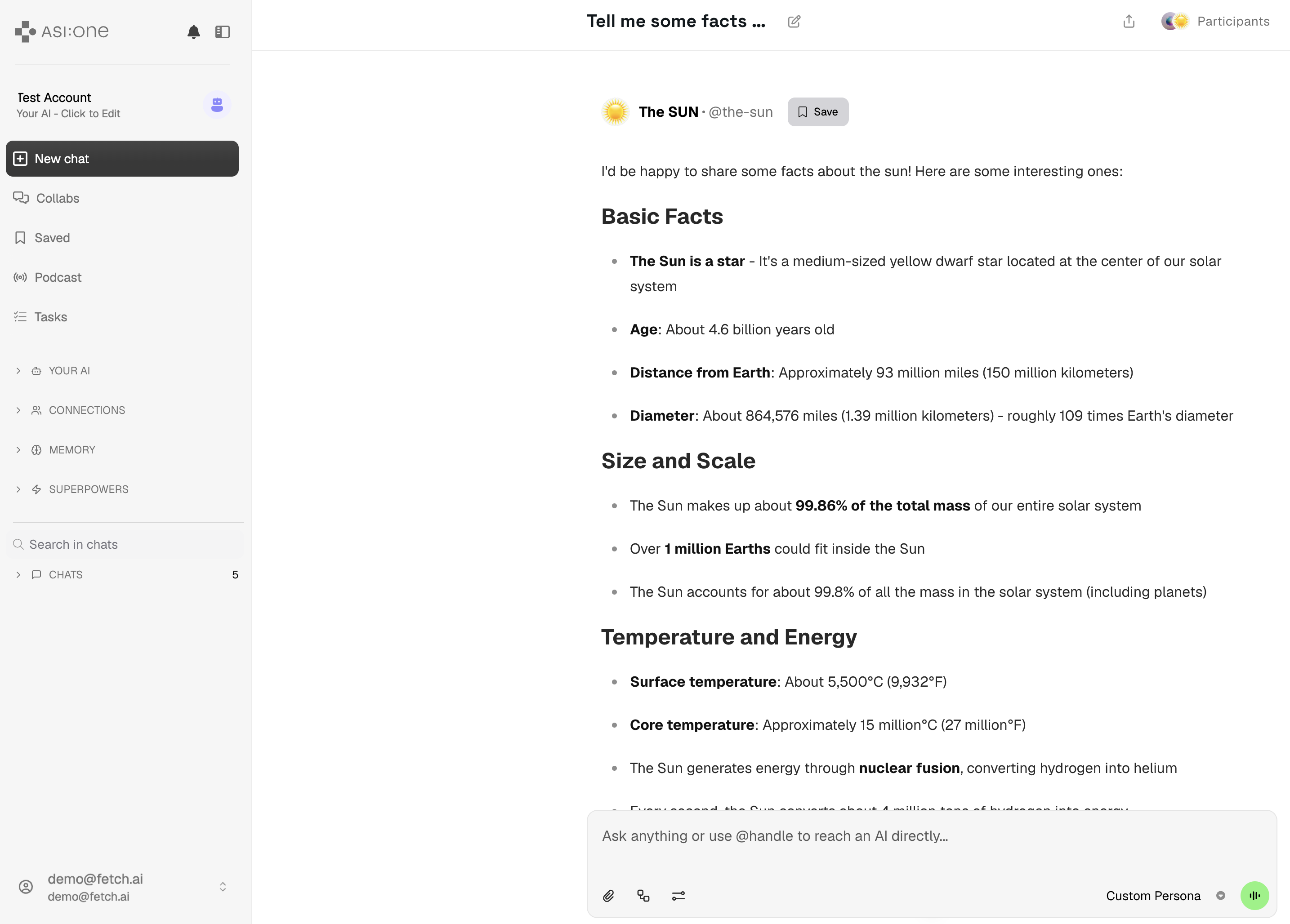Click the agent connections icon in input bar

643,896
